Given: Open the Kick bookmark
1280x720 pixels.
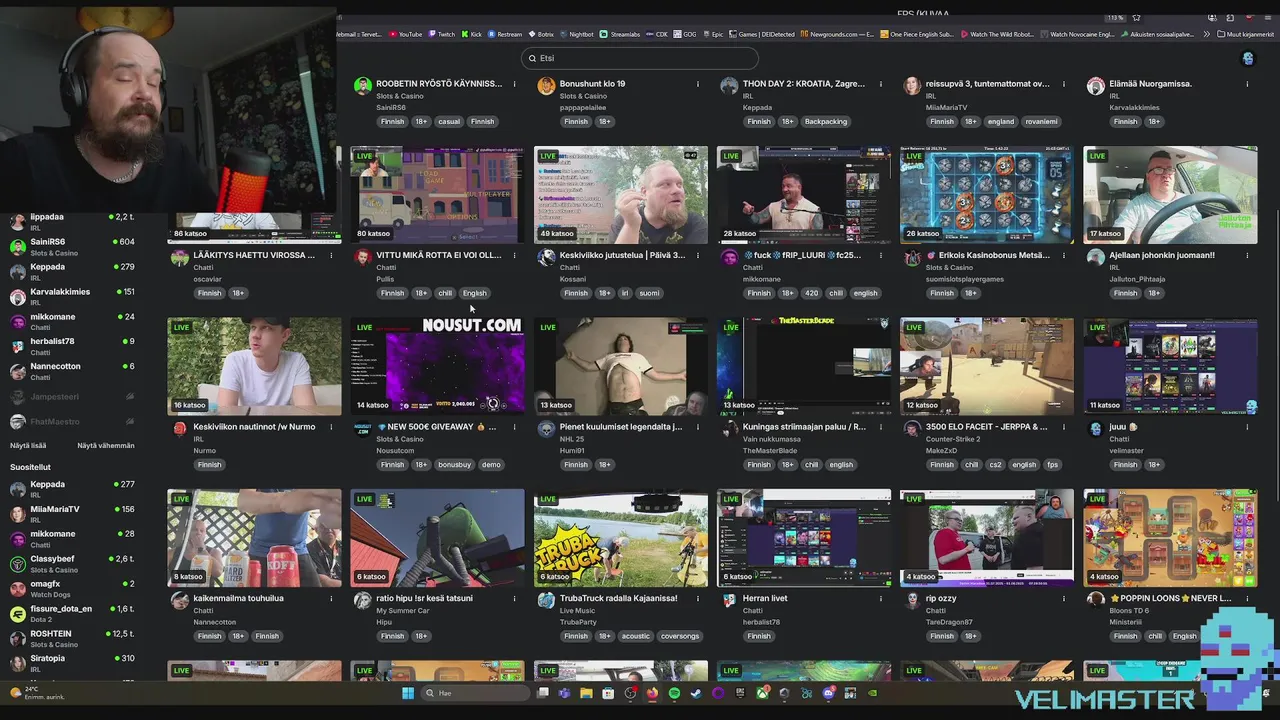Looking at the screenshot, I should (471, 34).
